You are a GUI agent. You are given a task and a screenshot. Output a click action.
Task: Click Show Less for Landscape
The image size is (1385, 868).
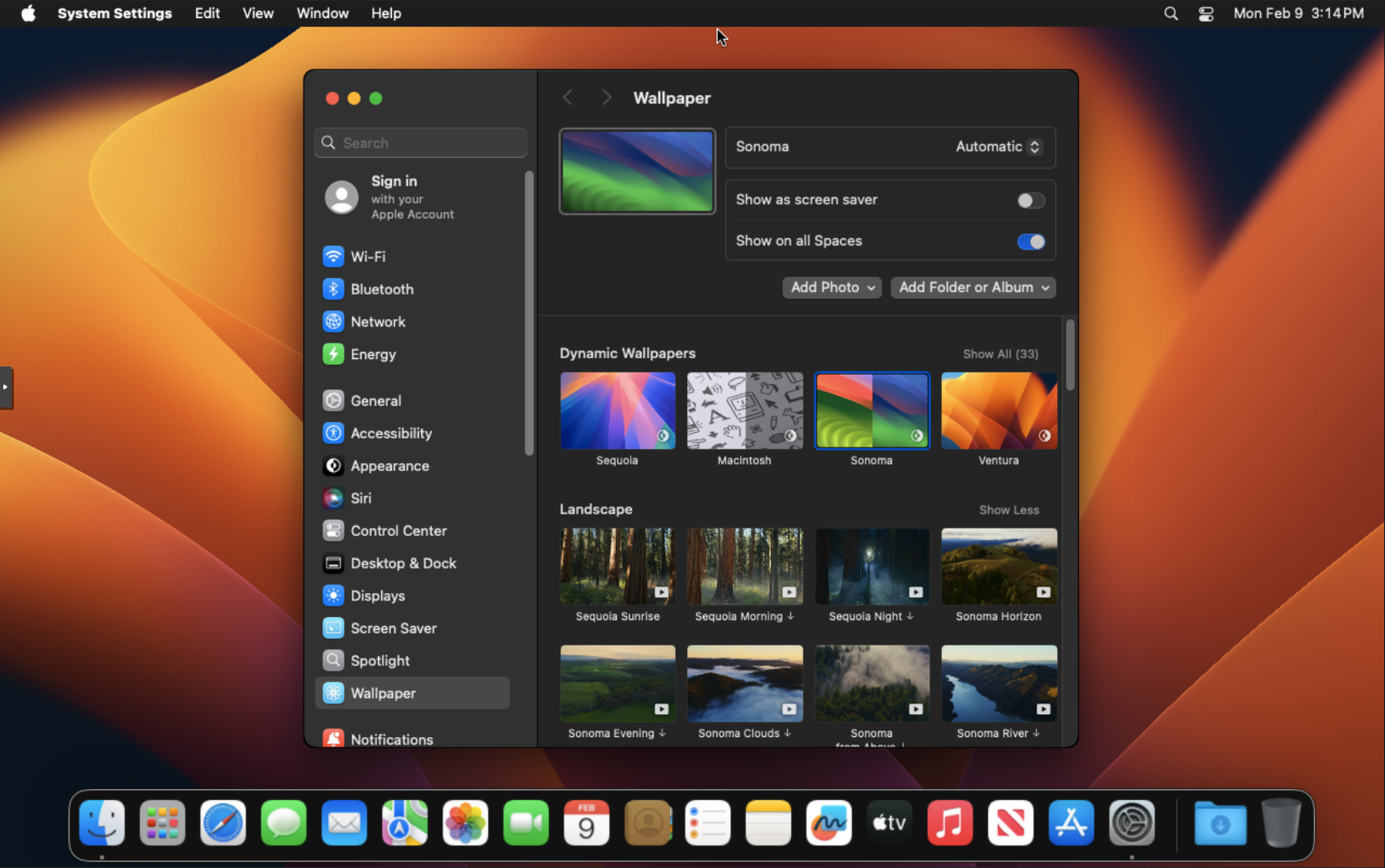[x=1009, y=510]
